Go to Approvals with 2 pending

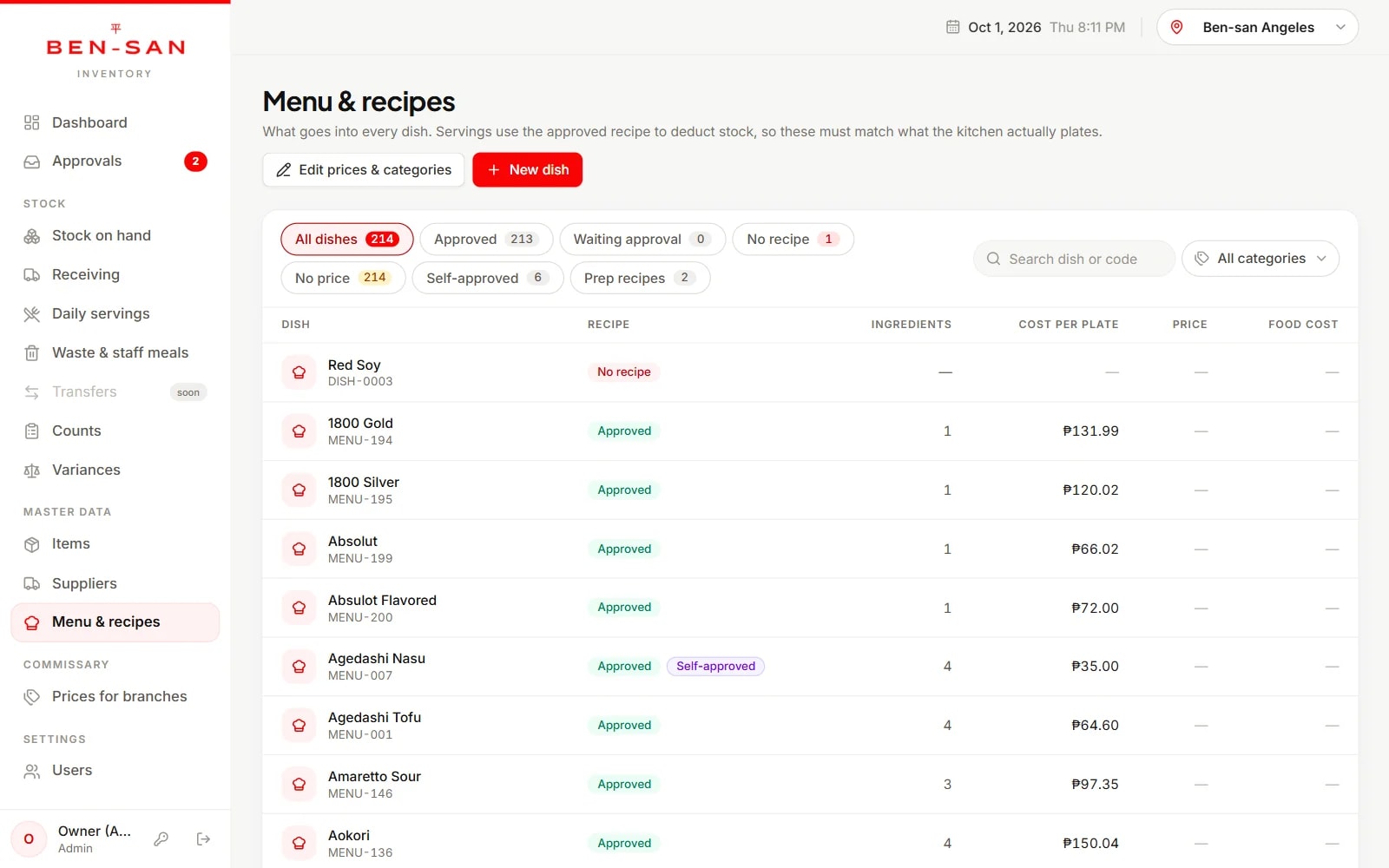point(115,161)
